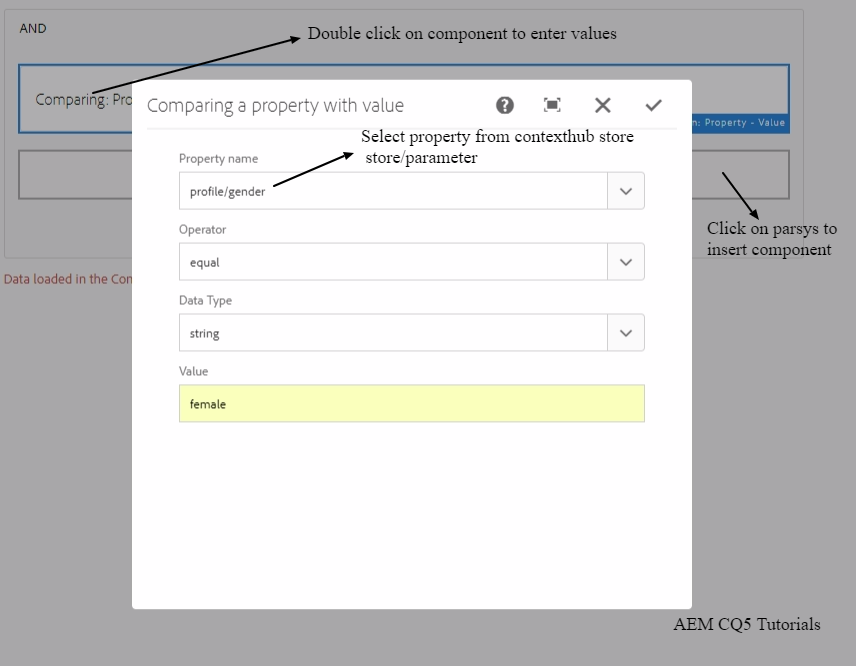Open the Data Type dropdown
Screen dimensions: 856x666
point(626,332)
